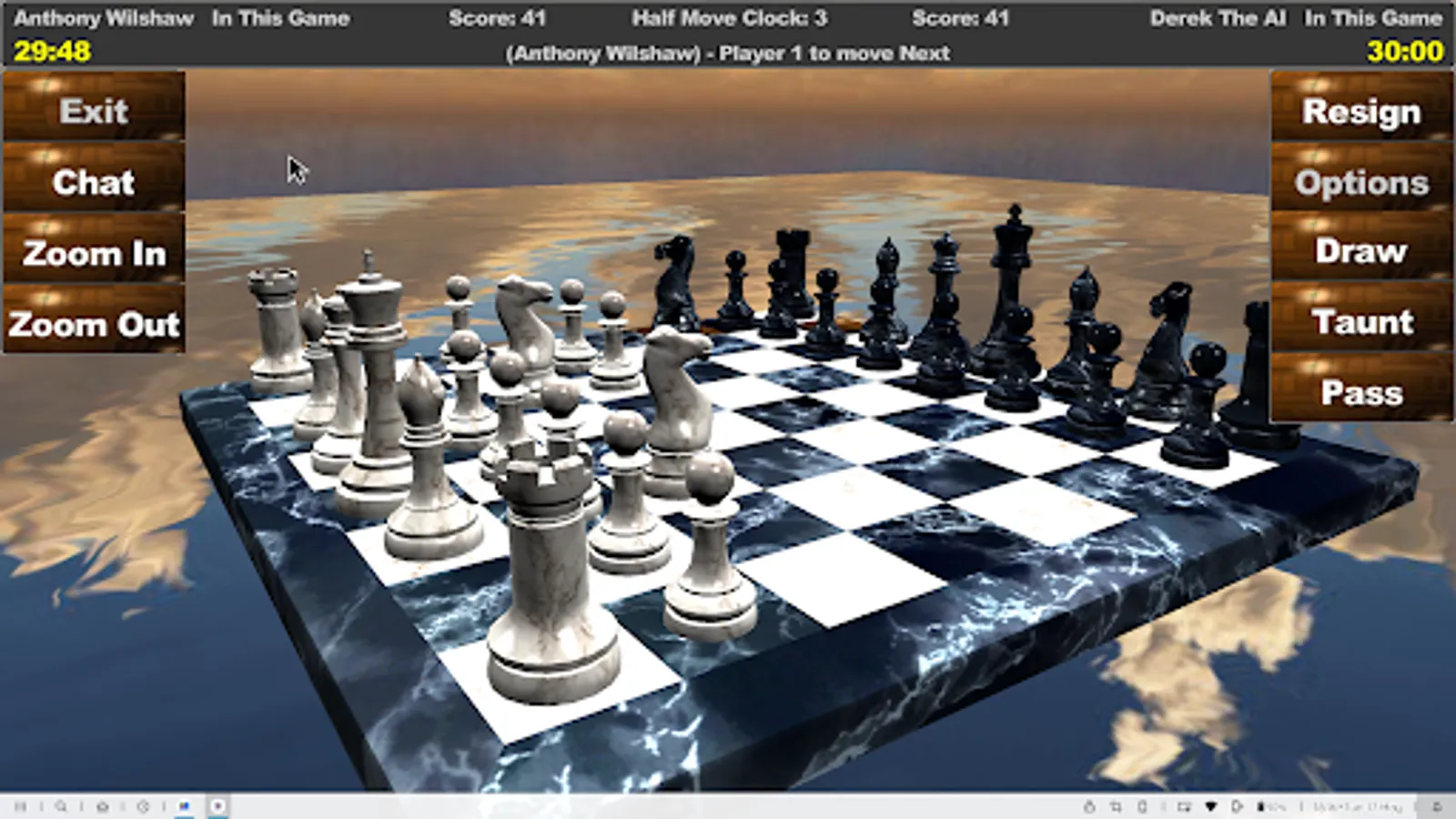The width and height of the screenshot is (1456, 819).
Task: Click the Player 1 to move Next status
Action: coord(728,53)
